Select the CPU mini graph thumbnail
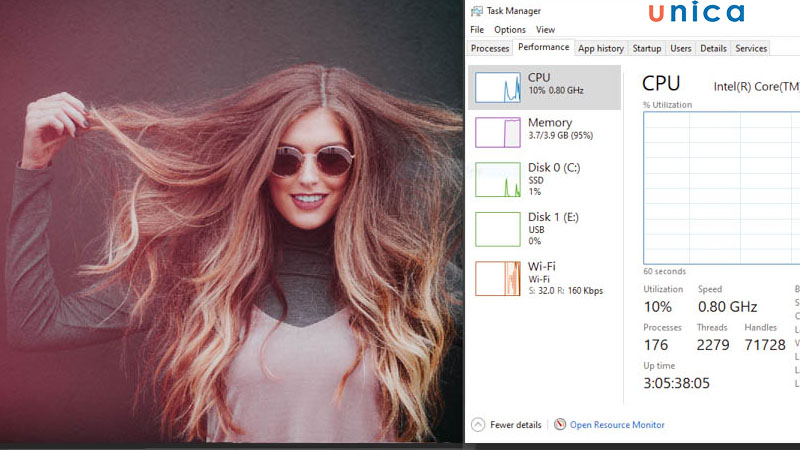This screenshot has height=450, width=800. [497, 87]
